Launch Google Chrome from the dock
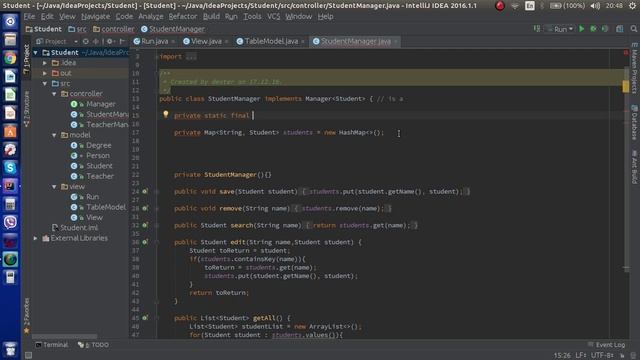The width and height of the screenshot is (640, 360). pyautogui.click(x=10, y=58)
